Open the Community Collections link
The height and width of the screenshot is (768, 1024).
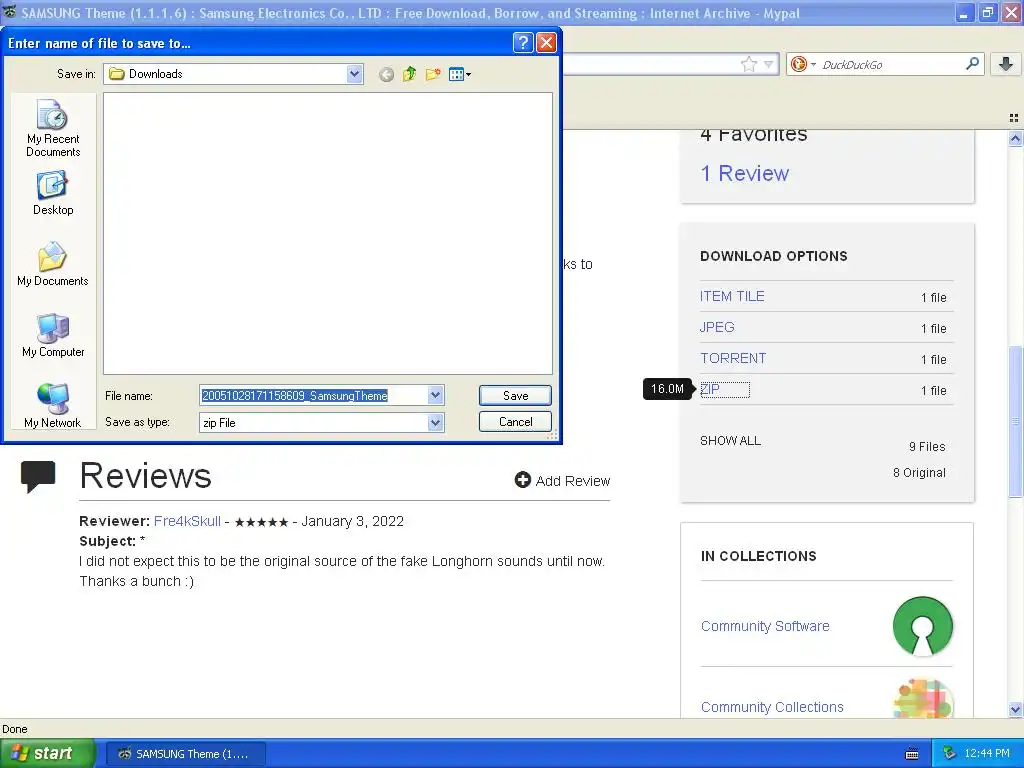pyautogui.click(x=772, y=707)
